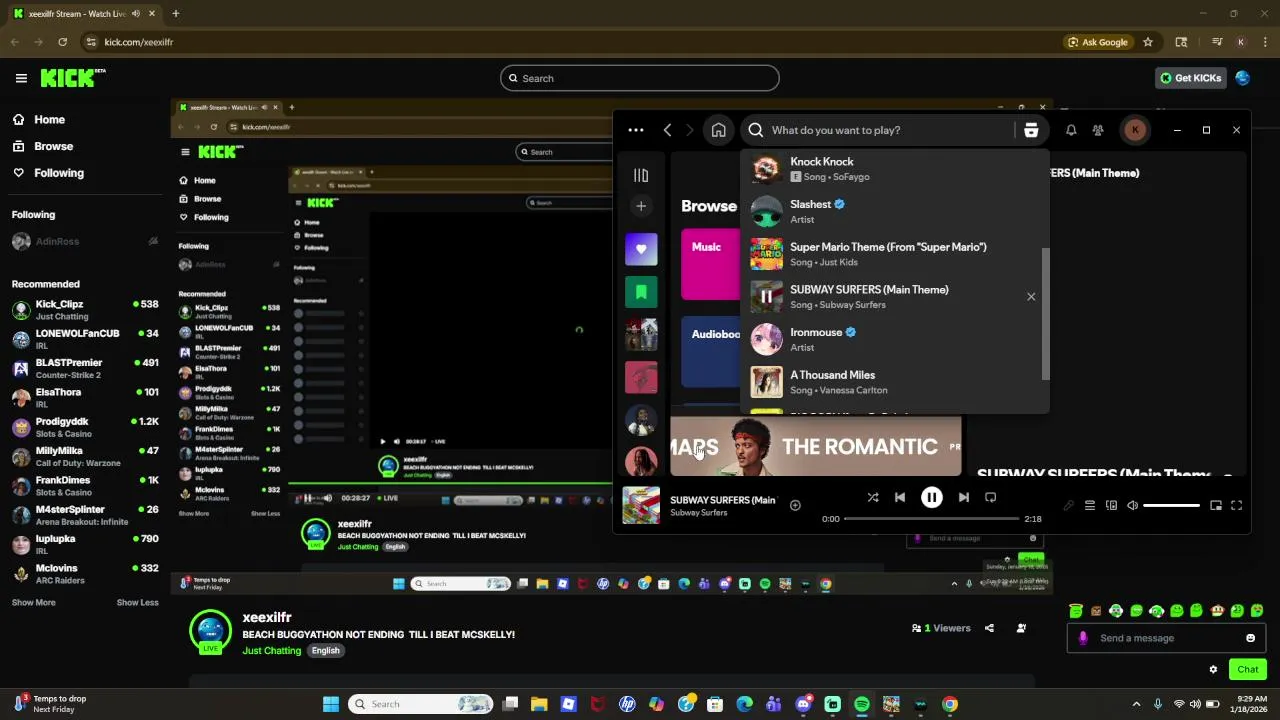The height and width of the screenshot is (720, 1280).
Task: Click the share icon next to Viewers
Action: [x=989, y=628]
